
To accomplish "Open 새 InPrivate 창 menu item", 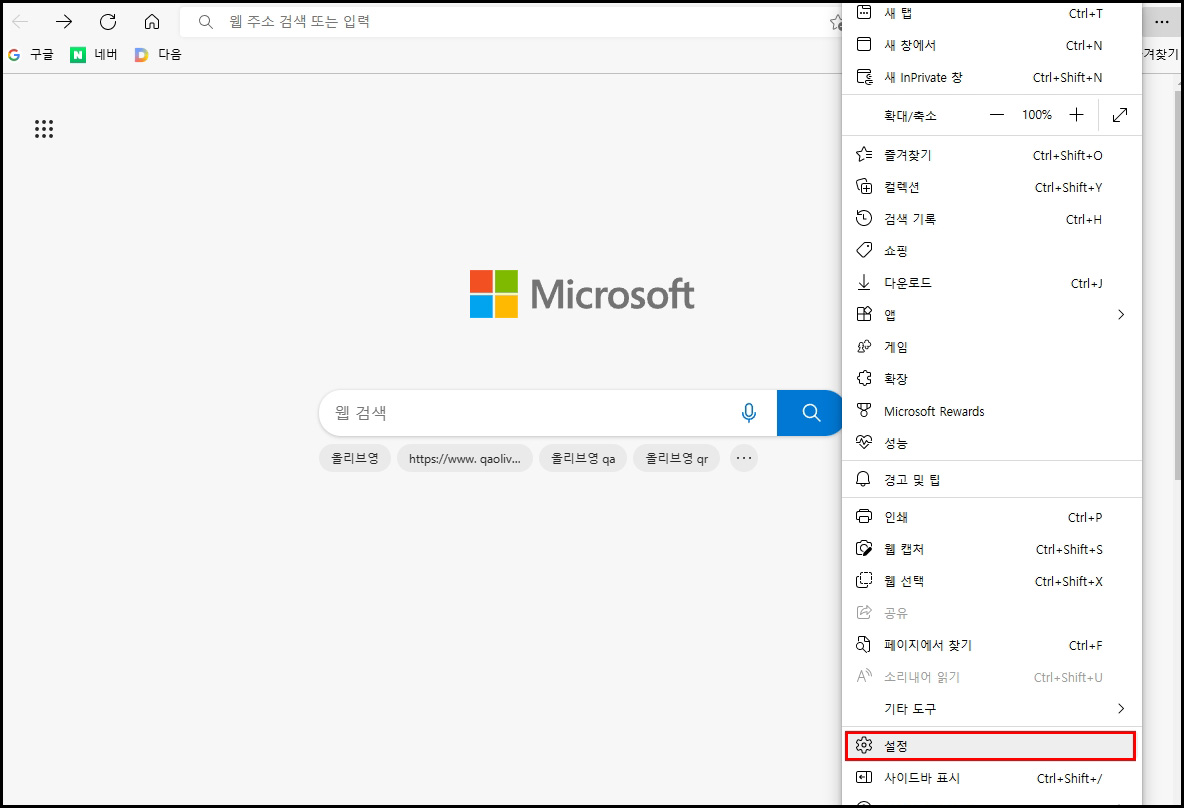I will (x=991, y=77).
